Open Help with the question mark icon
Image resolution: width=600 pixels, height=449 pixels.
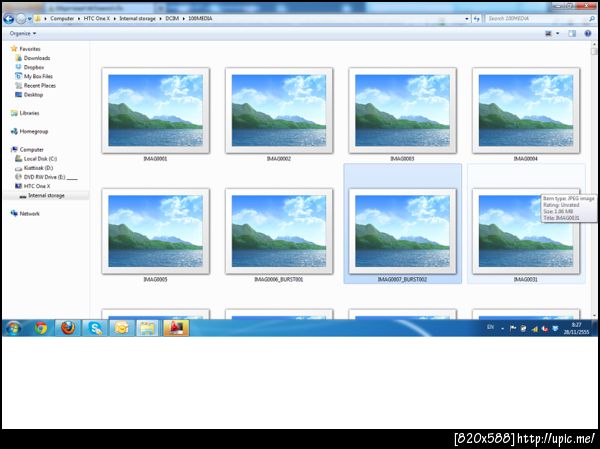(x=588, y=34)
